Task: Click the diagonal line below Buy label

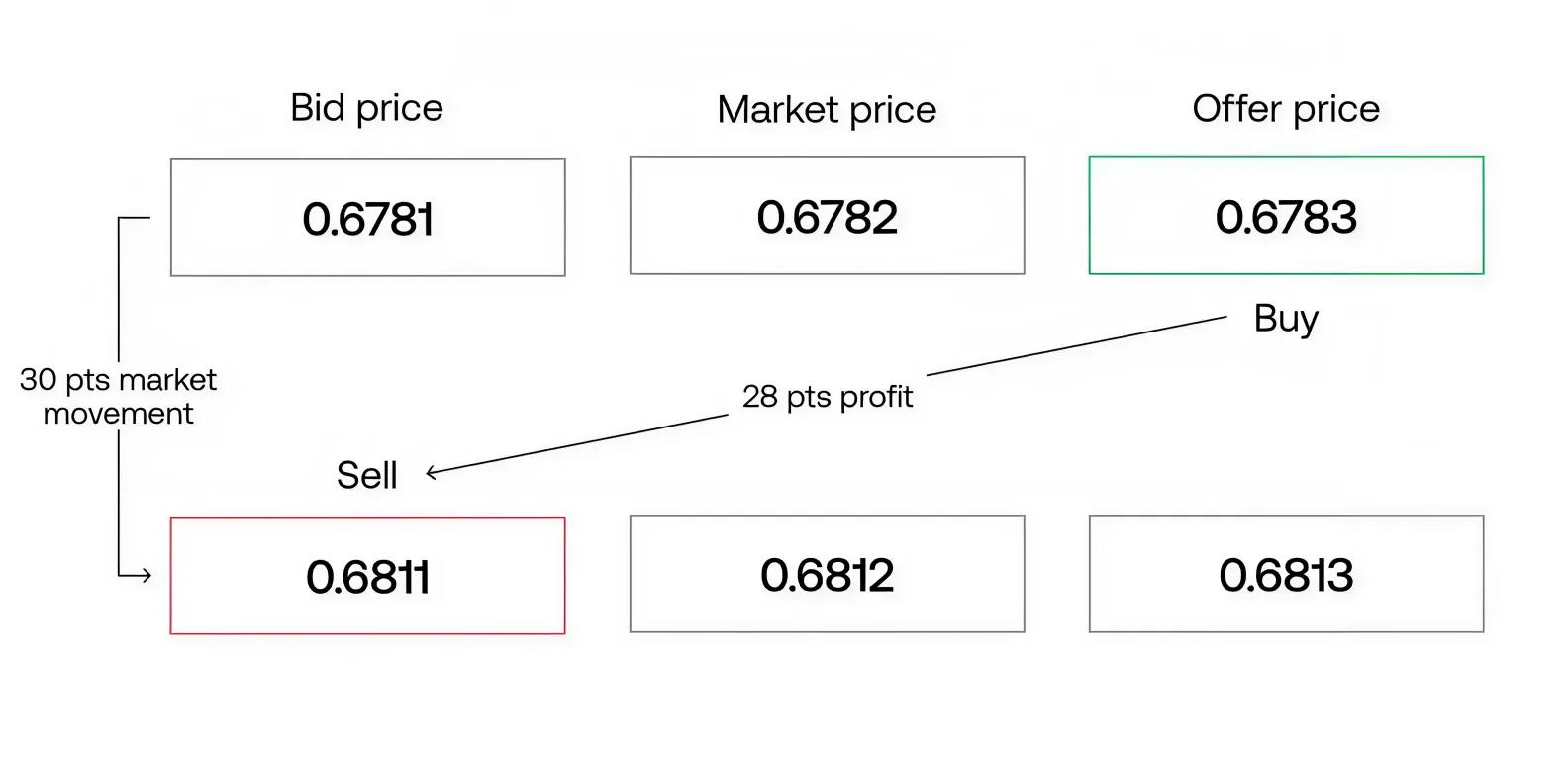Action: tap(1077, 346)
